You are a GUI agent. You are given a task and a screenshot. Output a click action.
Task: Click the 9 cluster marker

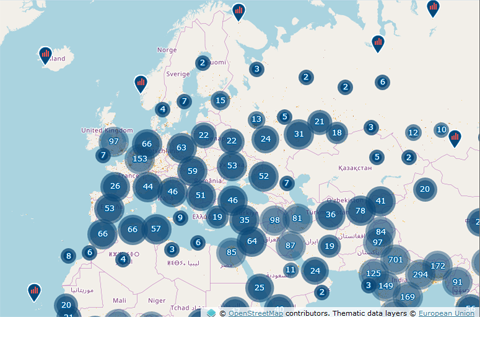pyautogui.click(x=180, y=218)
